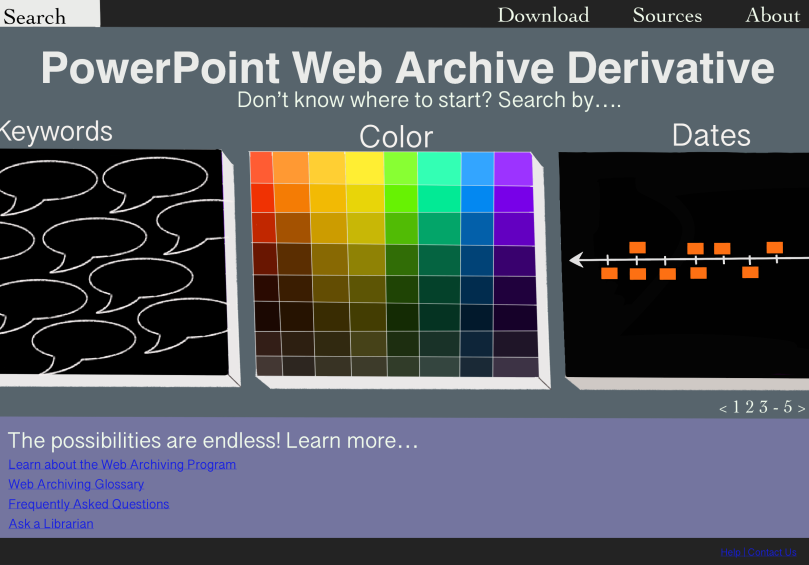Open the Download menu item
809x565 pixels.
[543, 15]
